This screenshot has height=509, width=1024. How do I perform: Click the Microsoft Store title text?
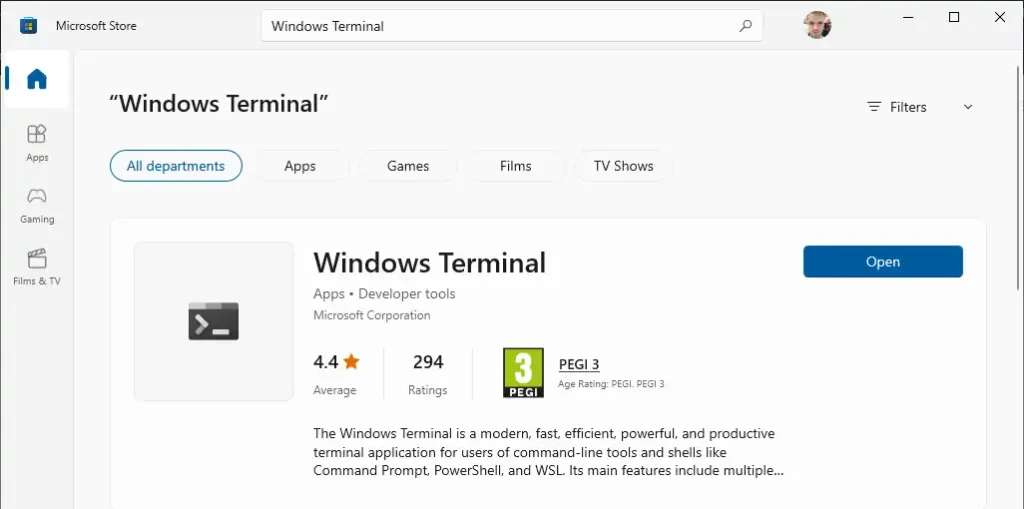point(96,26)
